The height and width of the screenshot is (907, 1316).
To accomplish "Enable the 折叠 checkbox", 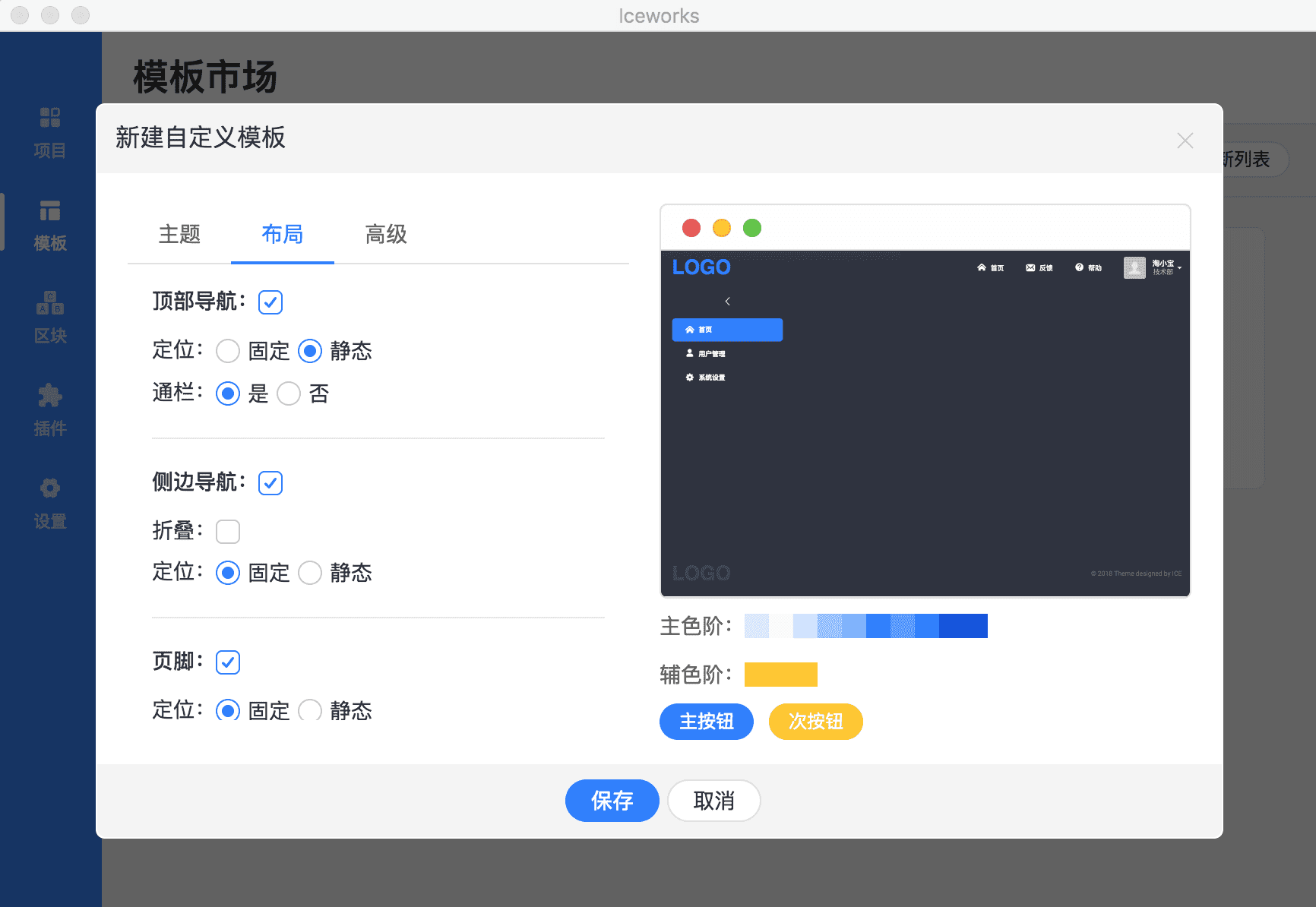I will point(228,532).
